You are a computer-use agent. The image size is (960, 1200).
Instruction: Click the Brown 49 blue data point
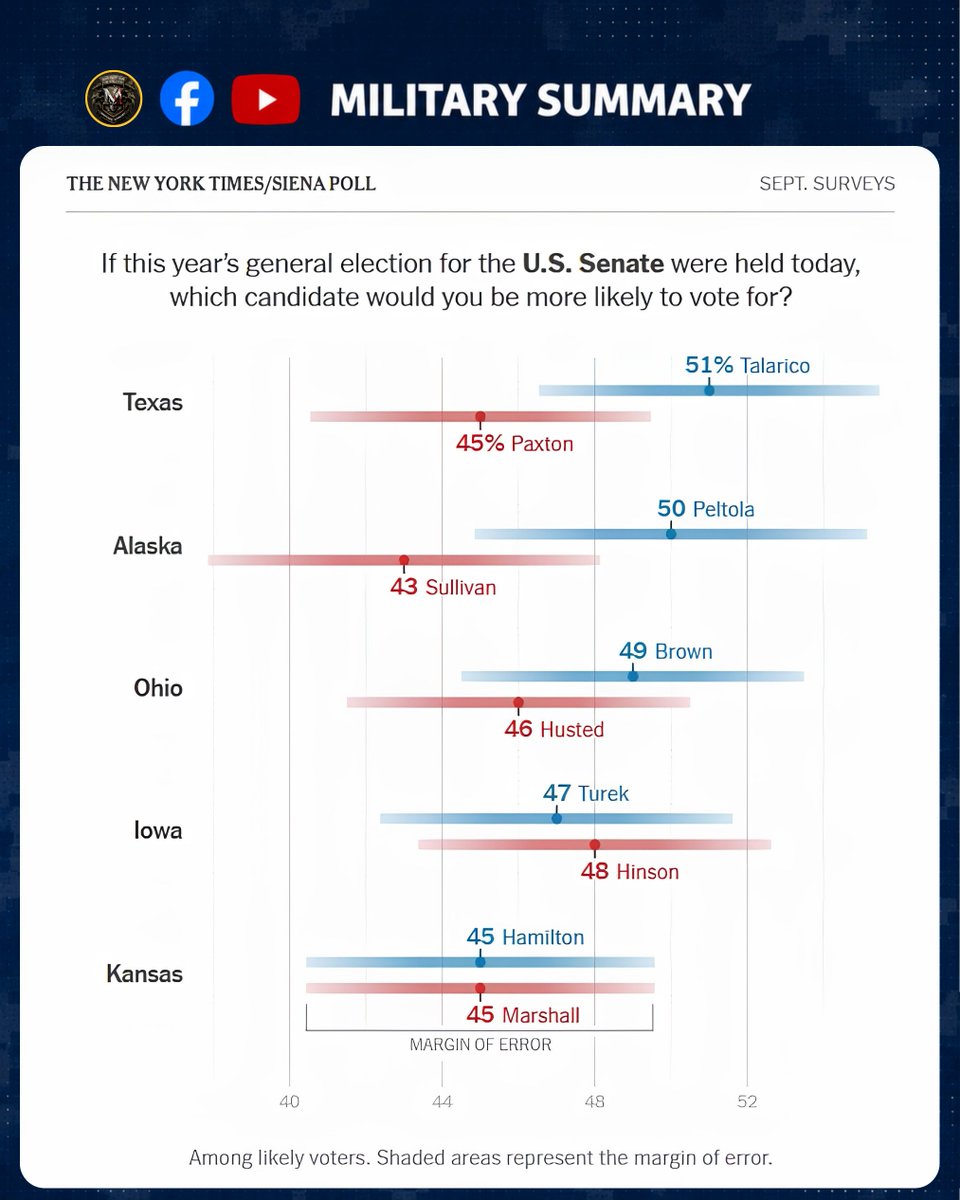tap(633, 676)
